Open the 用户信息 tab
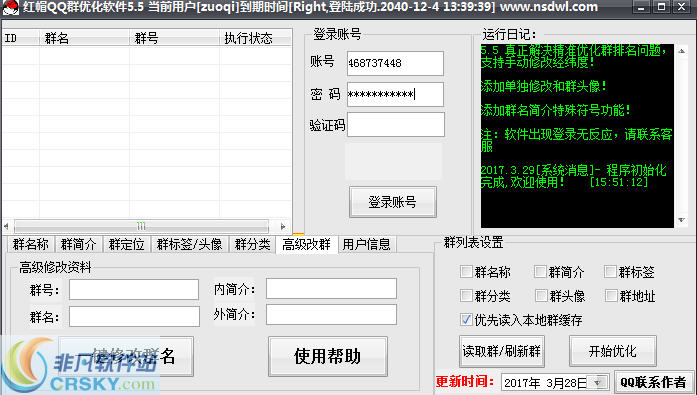The height and width of the screenshot is (395, 697). (367, 244)
